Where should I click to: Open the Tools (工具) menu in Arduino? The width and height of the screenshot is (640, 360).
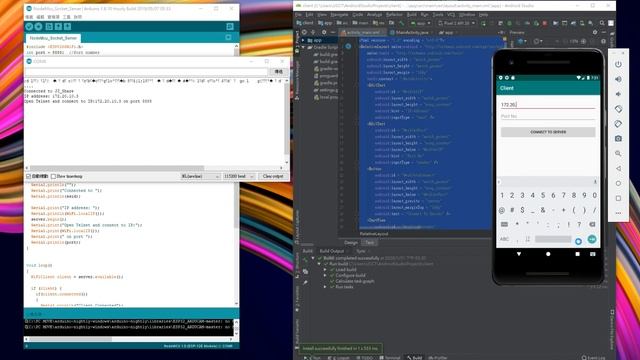point(67,17)
